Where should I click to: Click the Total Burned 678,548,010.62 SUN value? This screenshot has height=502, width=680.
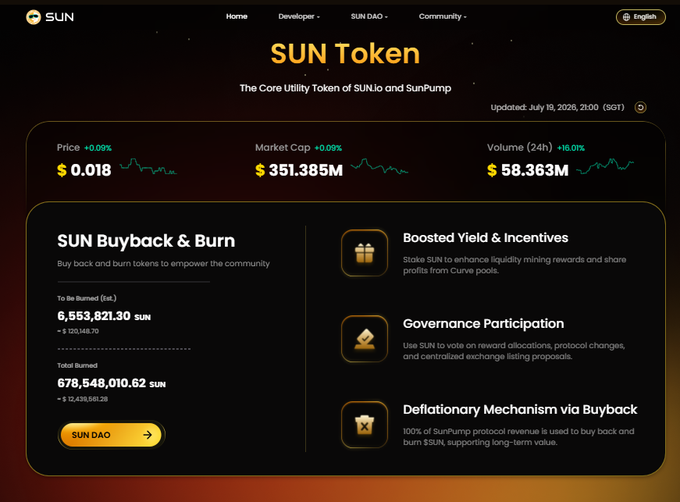[x=111, y=383]
